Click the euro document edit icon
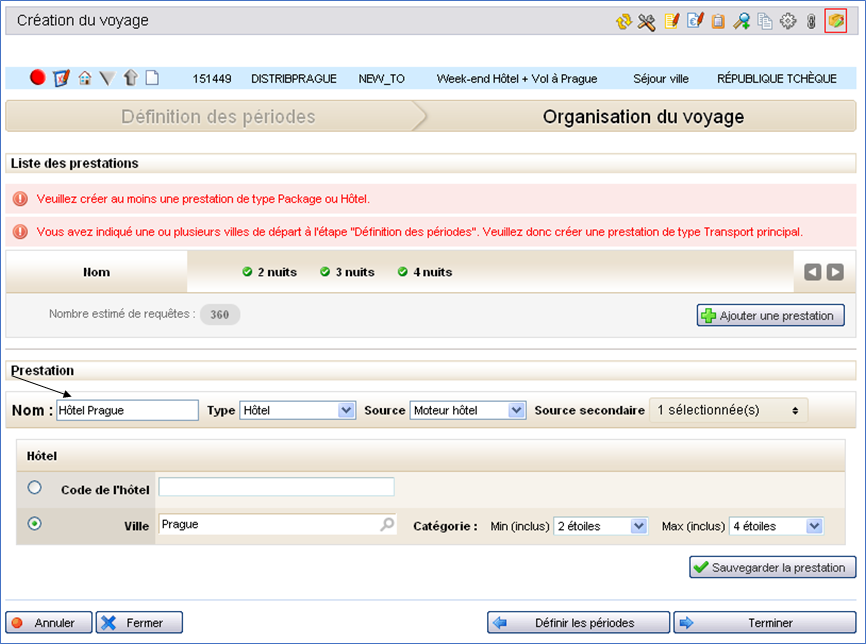Screen dimensions: 866x644 coord(695,21)
